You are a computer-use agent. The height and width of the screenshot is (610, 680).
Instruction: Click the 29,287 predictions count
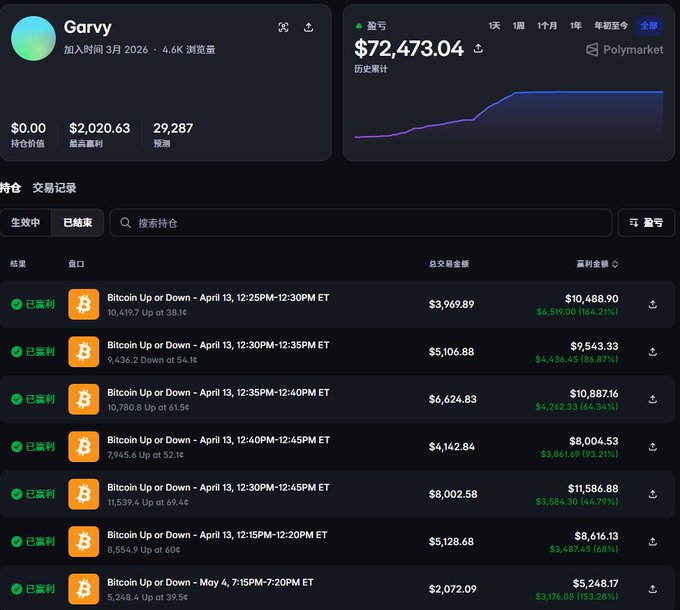173,128
